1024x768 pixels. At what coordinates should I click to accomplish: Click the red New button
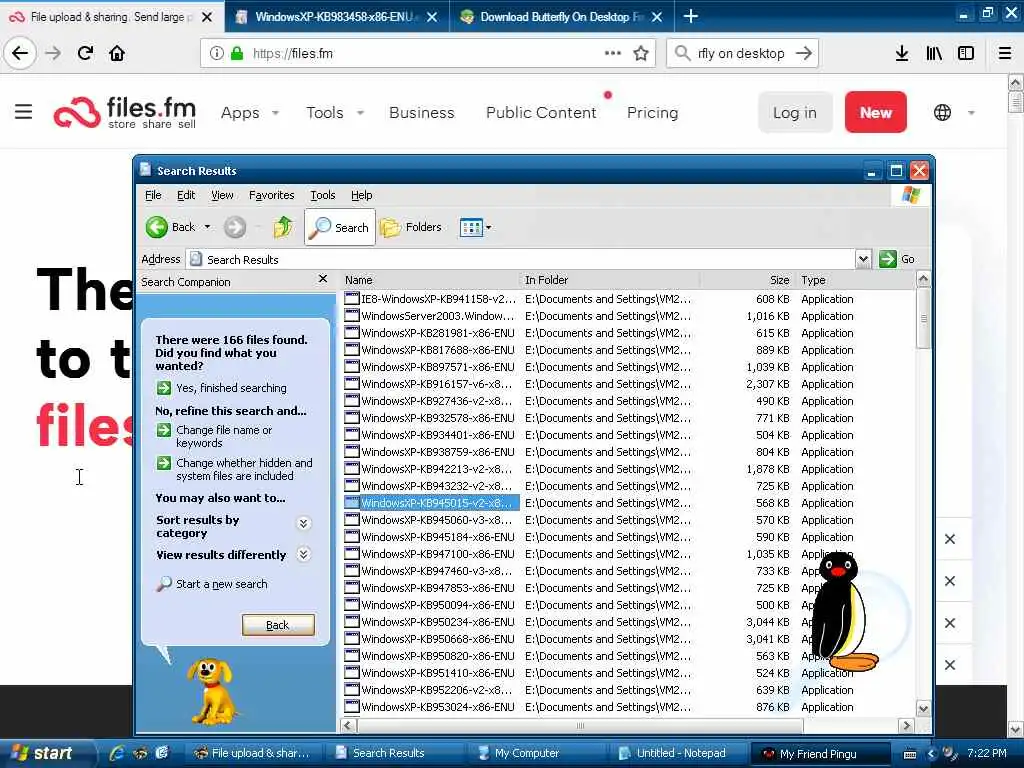click(x=875, y=112)
